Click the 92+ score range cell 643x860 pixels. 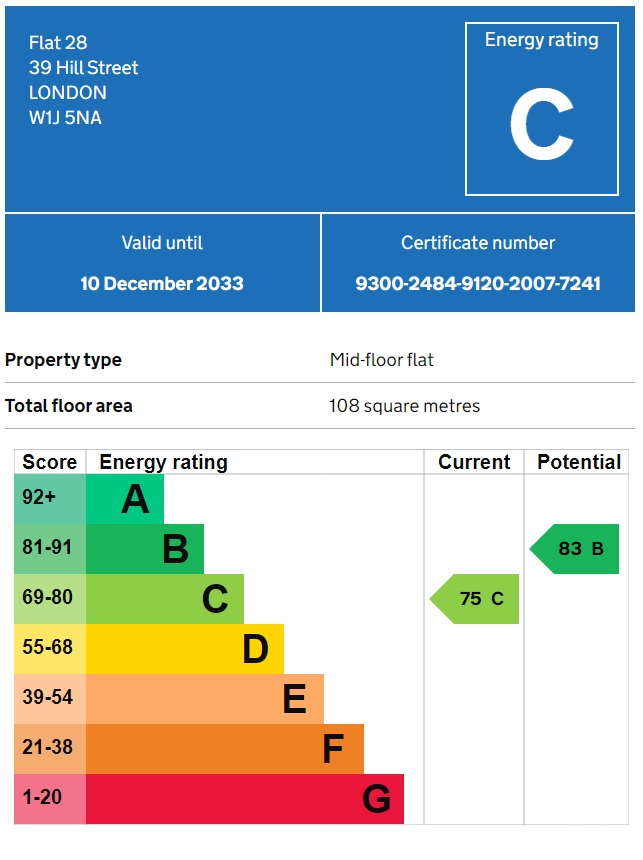(50, 499)
